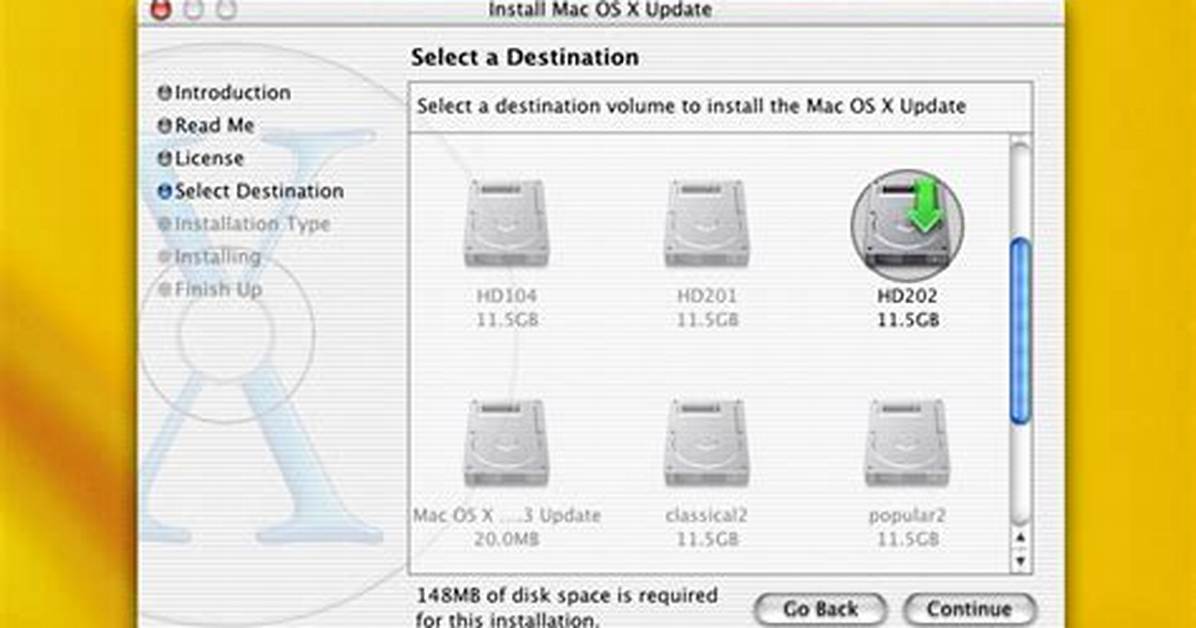The image size is (1196, 628).
Task: Click the HD202 volume name label
Action: (907, 296)
